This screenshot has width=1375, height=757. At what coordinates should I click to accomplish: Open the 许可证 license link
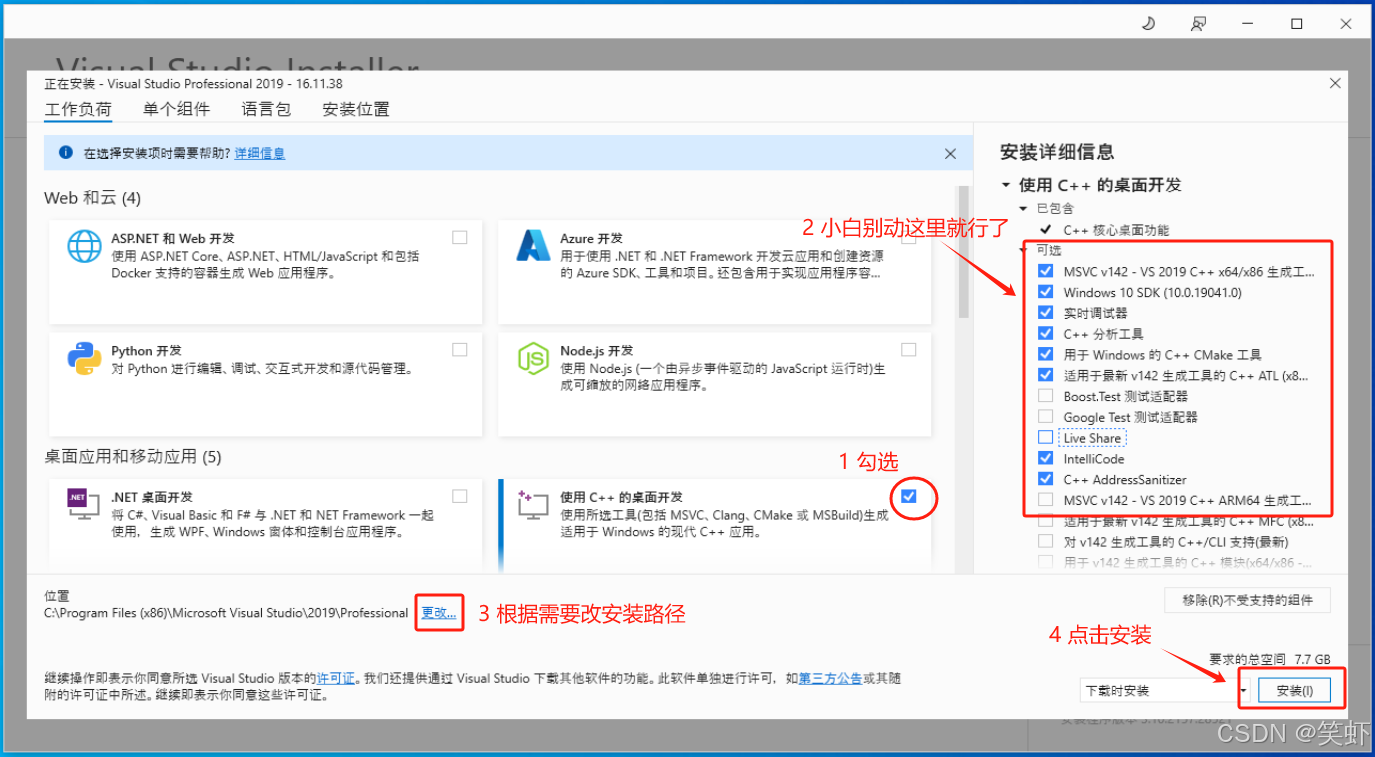point(337,678)
